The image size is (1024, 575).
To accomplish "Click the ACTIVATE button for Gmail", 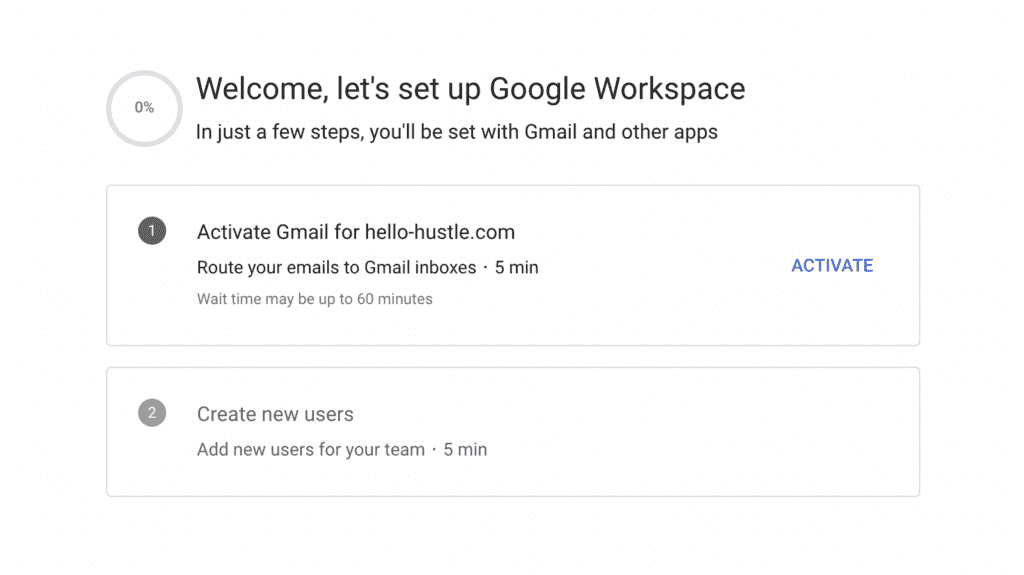I will click(832, 265).
